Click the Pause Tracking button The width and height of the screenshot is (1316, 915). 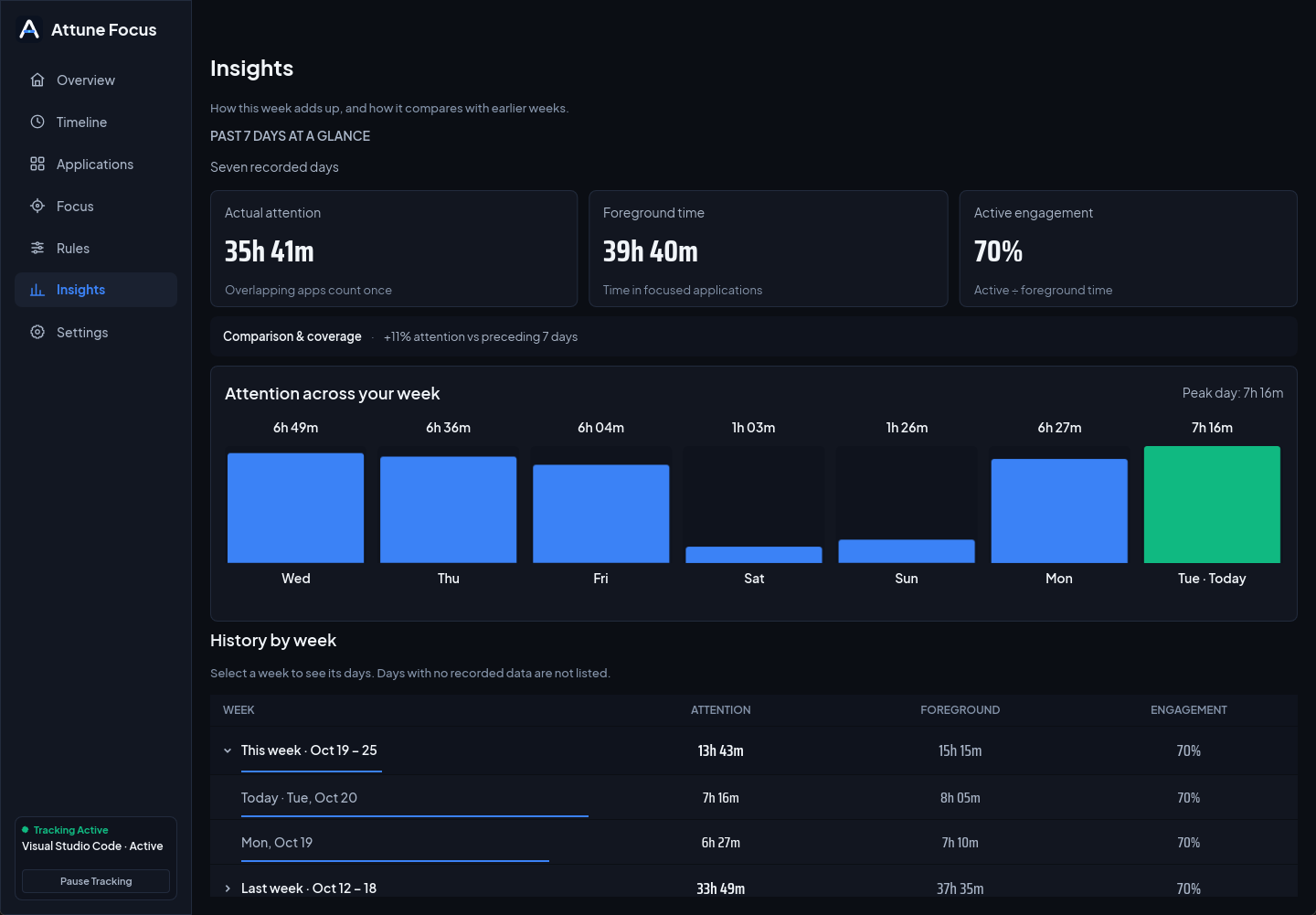pos(96,881)
